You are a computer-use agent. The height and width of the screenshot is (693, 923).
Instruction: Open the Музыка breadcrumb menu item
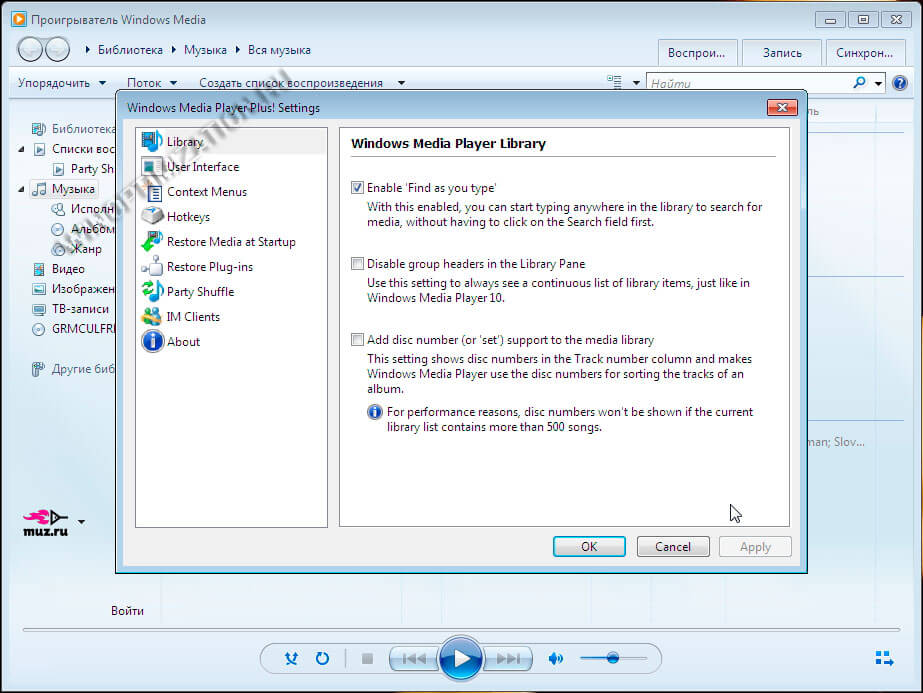pos(207,49)
